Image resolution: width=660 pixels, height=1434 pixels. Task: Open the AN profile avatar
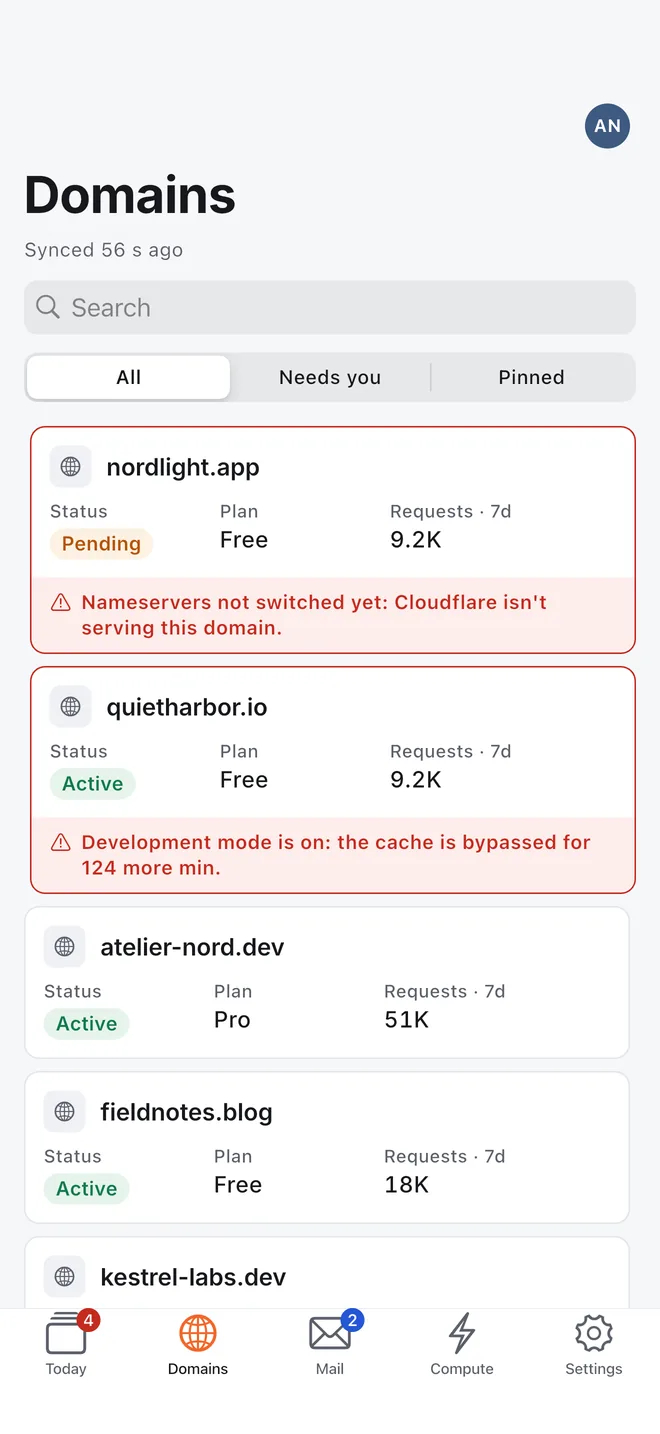(x=607, y=126)
